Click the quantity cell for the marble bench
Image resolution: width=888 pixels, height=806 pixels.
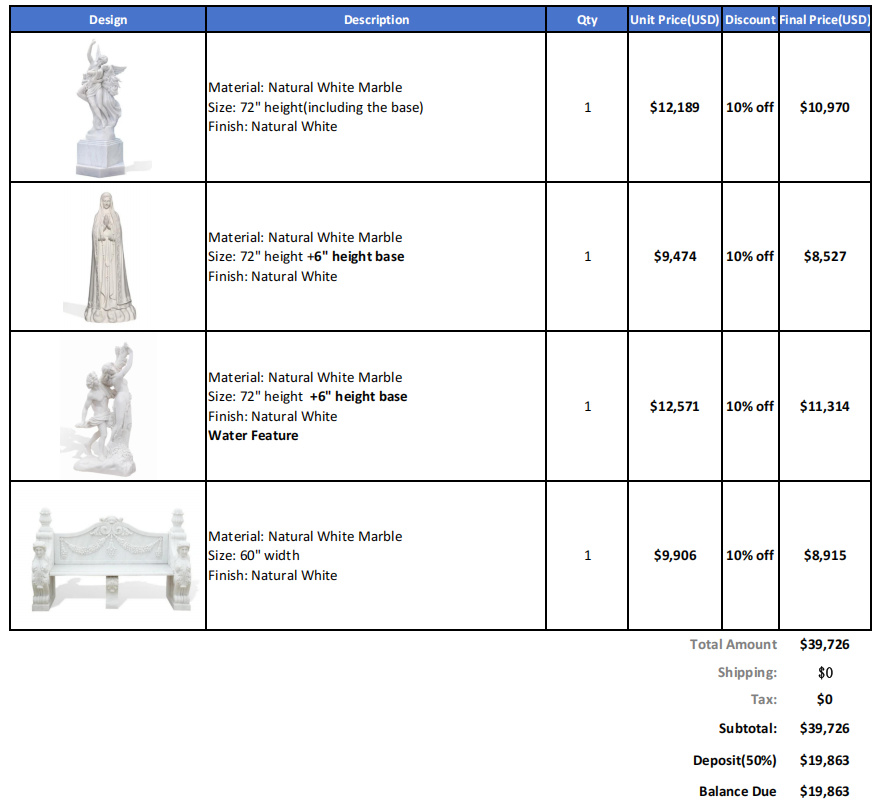(587, 555)
